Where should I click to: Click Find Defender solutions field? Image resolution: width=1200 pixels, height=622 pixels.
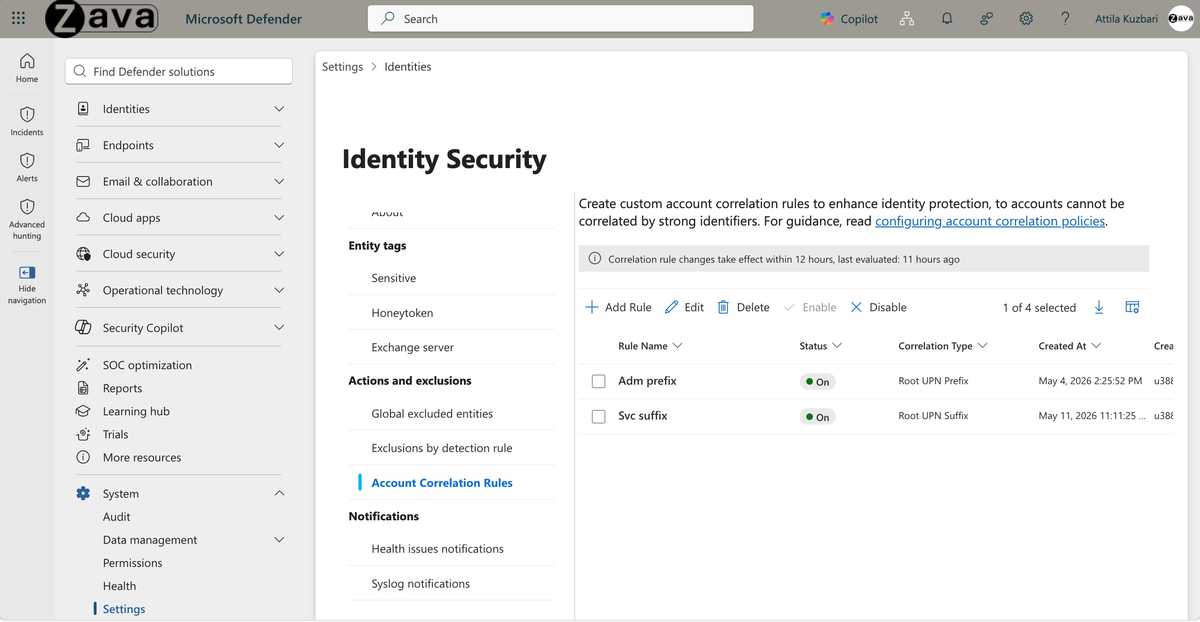(179, 72)
